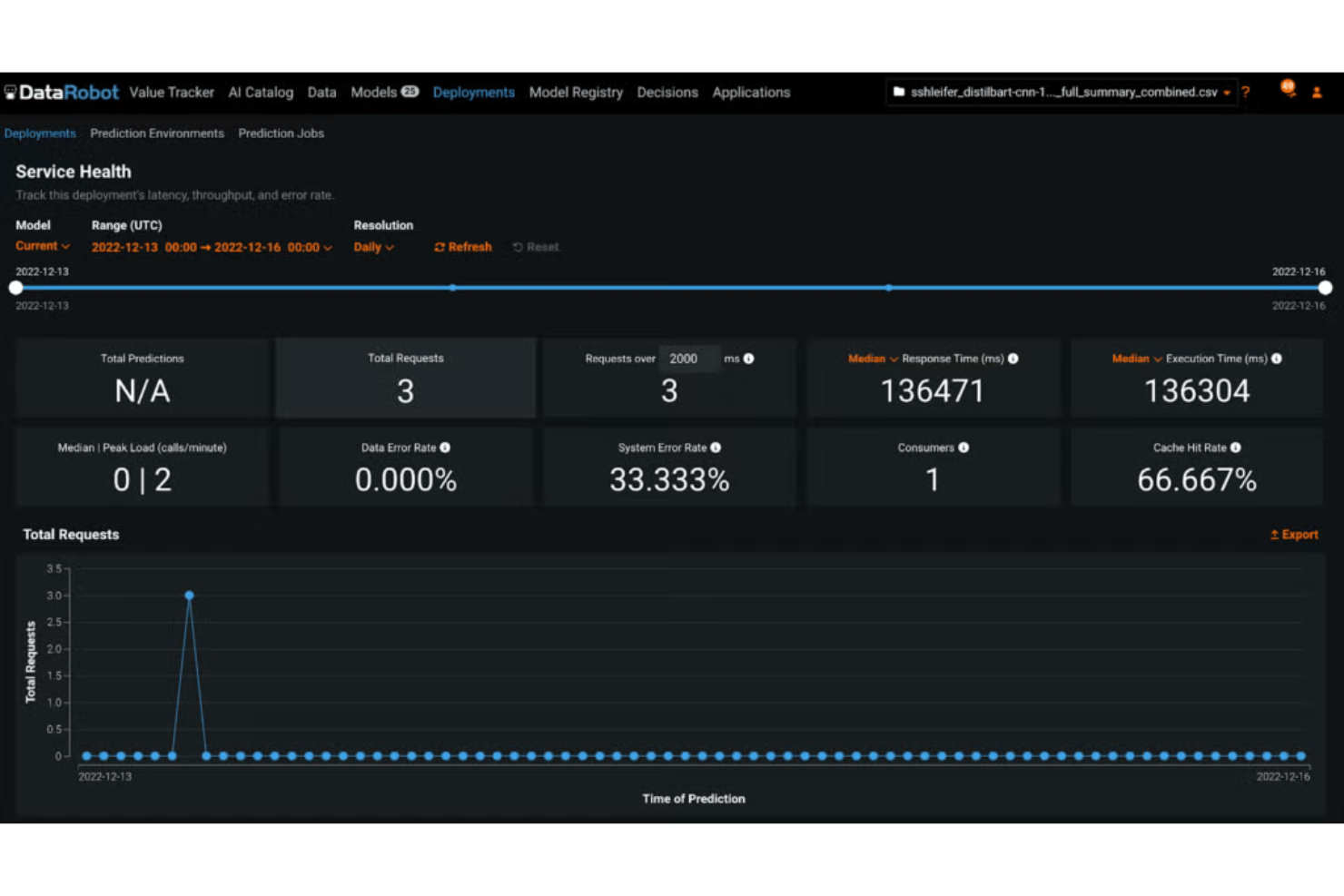Select the System Error Rate tile

pos(669,467)
